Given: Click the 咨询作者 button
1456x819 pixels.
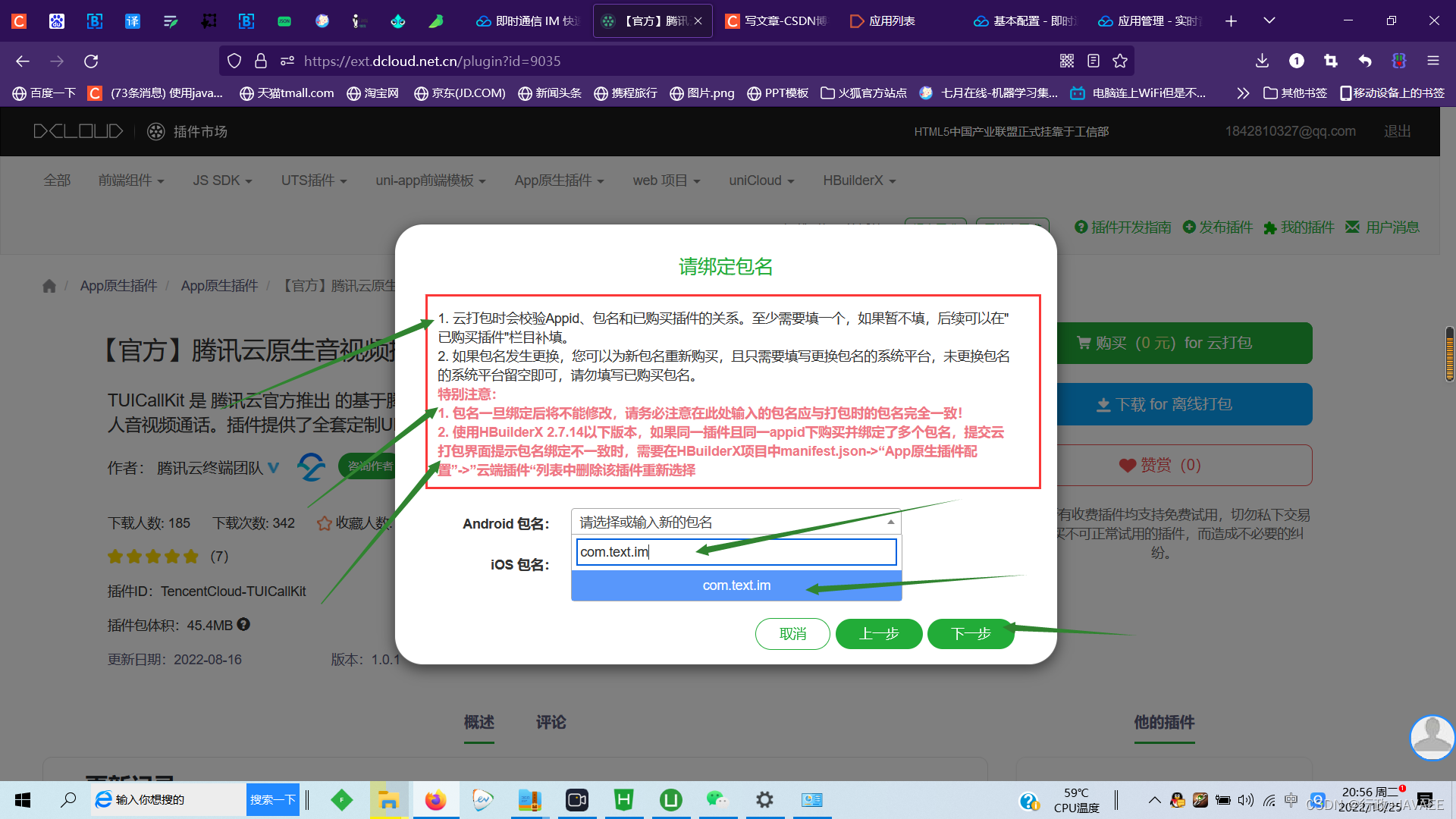Looking at the screenshot, I should [370, 466].
